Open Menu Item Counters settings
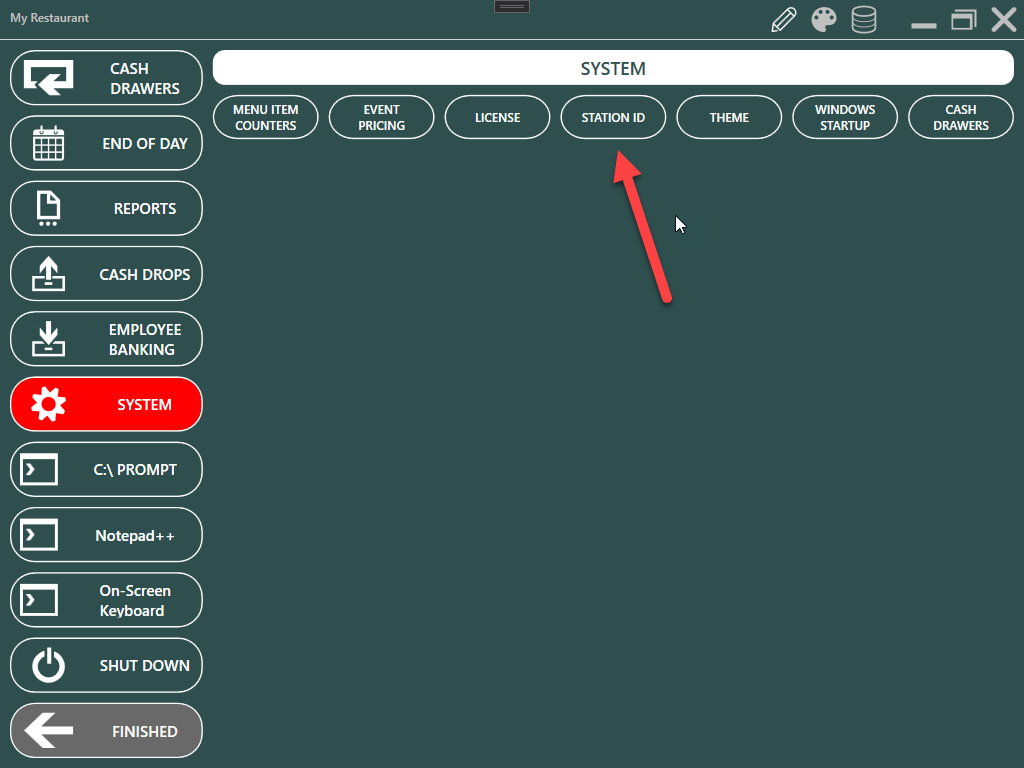The image size is (1024, 768). coord(266,118)
